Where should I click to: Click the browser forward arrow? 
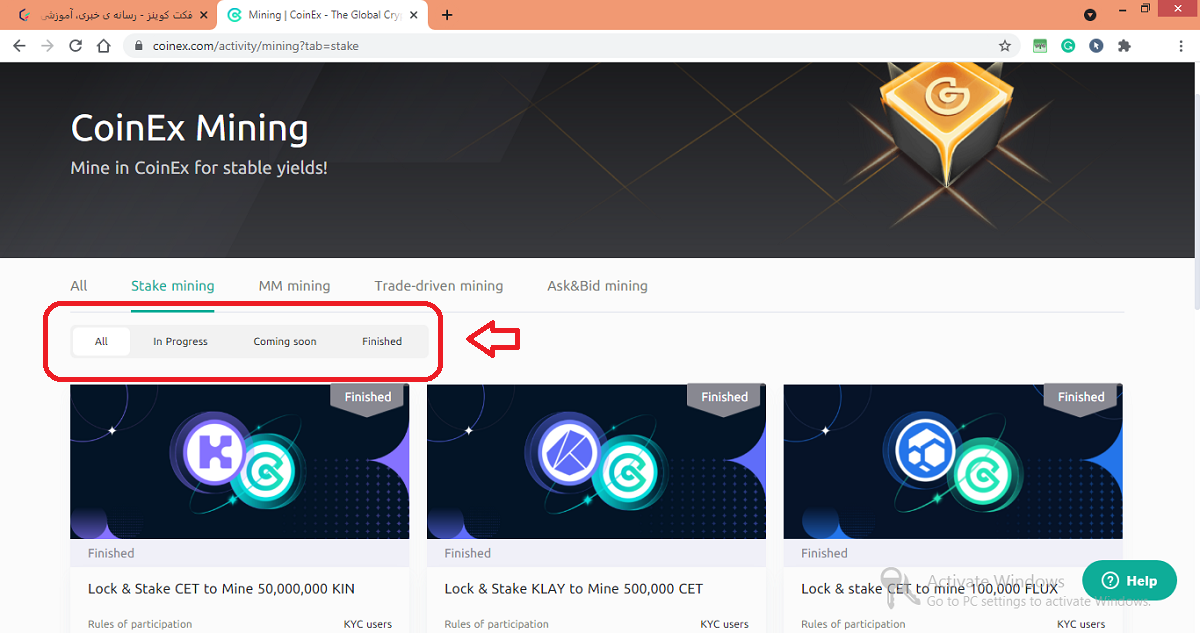coord(47,46)
